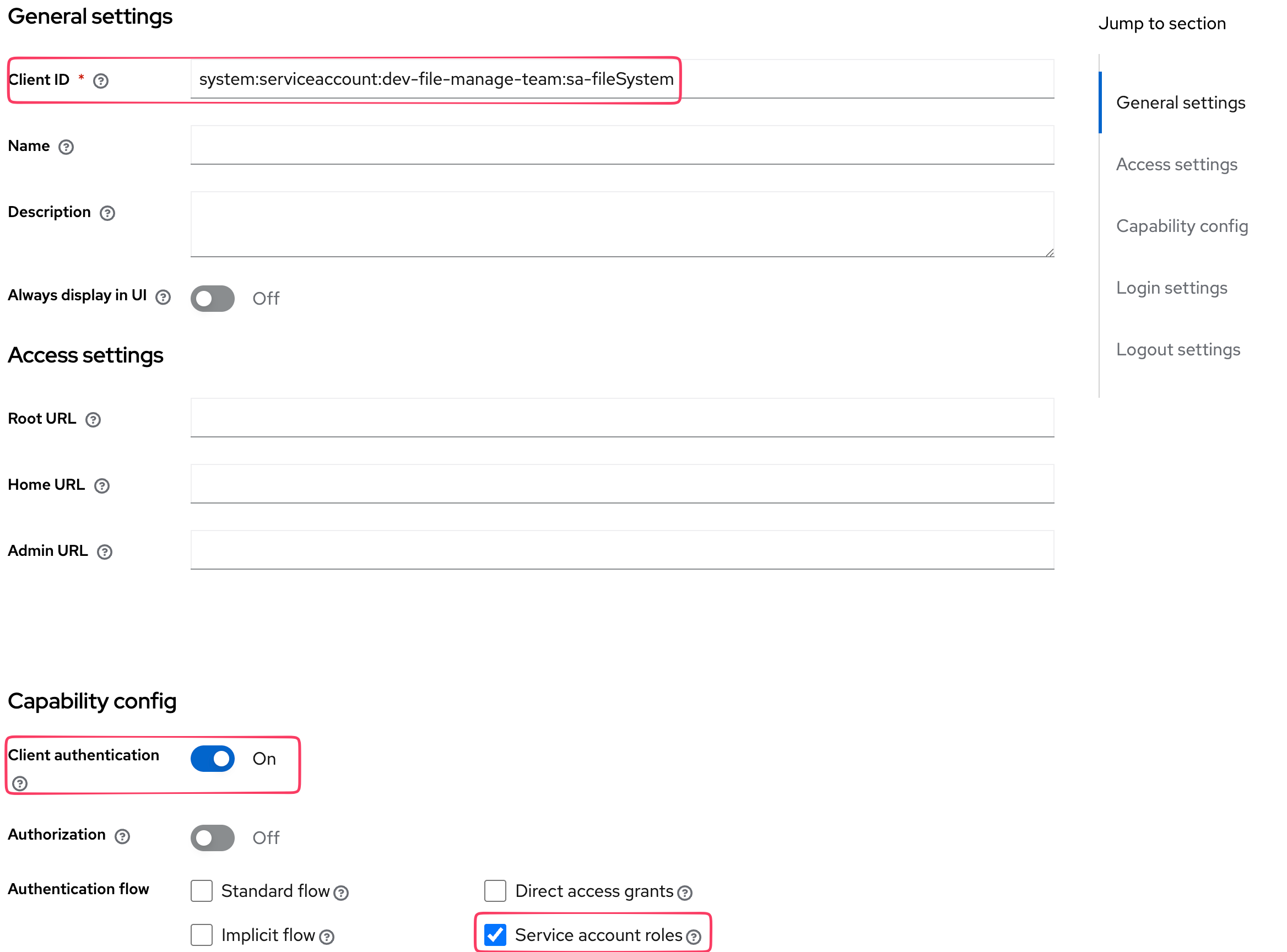Turn off Client authentication switch
This screenshot has width=1287, height=952.
point(213,759)
